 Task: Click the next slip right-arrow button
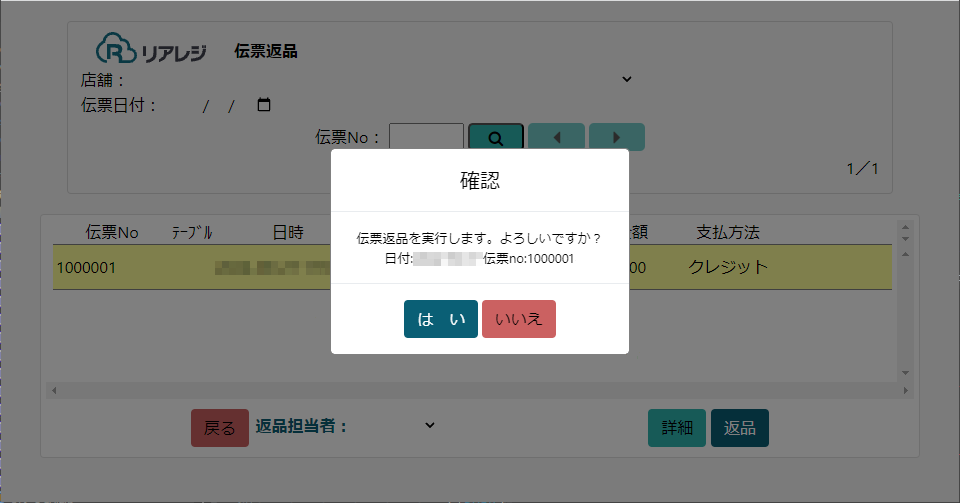point(617,138)
